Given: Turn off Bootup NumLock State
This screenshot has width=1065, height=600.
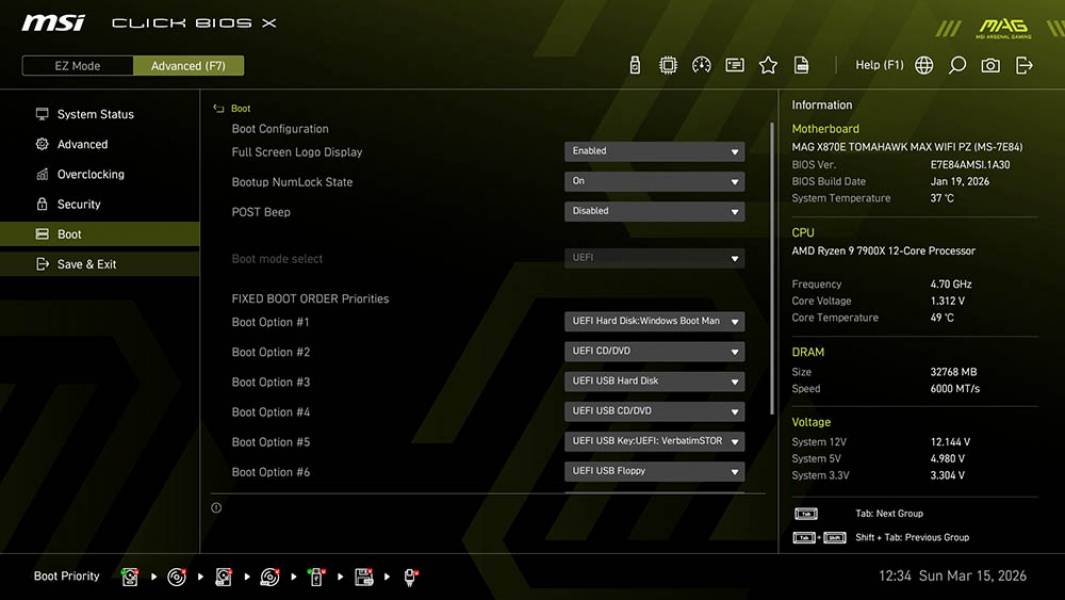Looking at the screenshot, I should pos(654,181).
